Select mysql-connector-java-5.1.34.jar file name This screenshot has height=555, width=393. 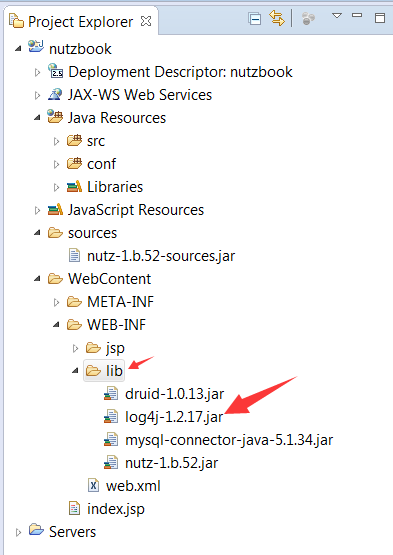click(x=229, y=440)
